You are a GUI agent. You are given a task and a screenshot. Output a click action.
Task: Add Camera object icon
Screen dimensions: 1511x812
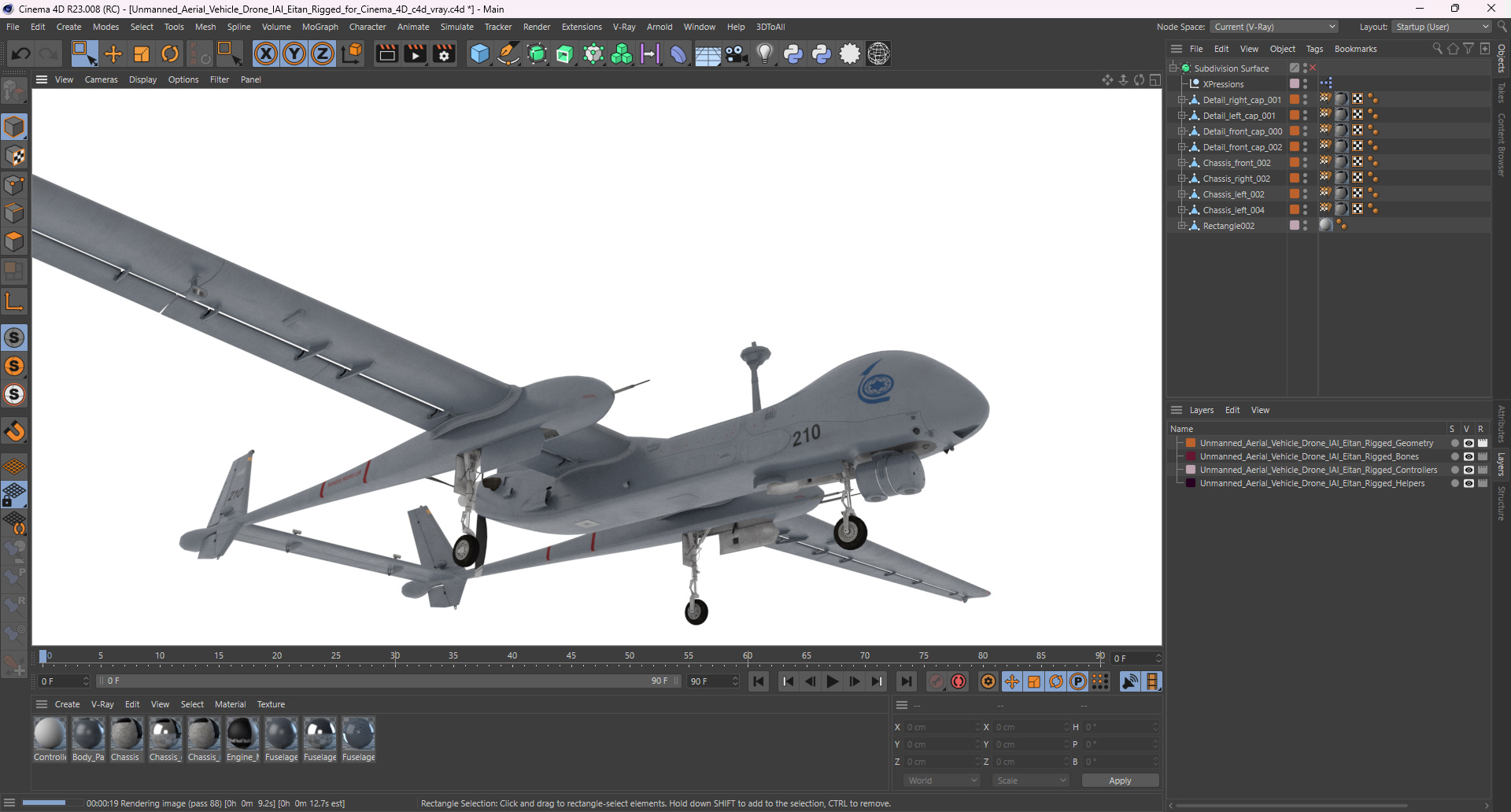point(737,54)
